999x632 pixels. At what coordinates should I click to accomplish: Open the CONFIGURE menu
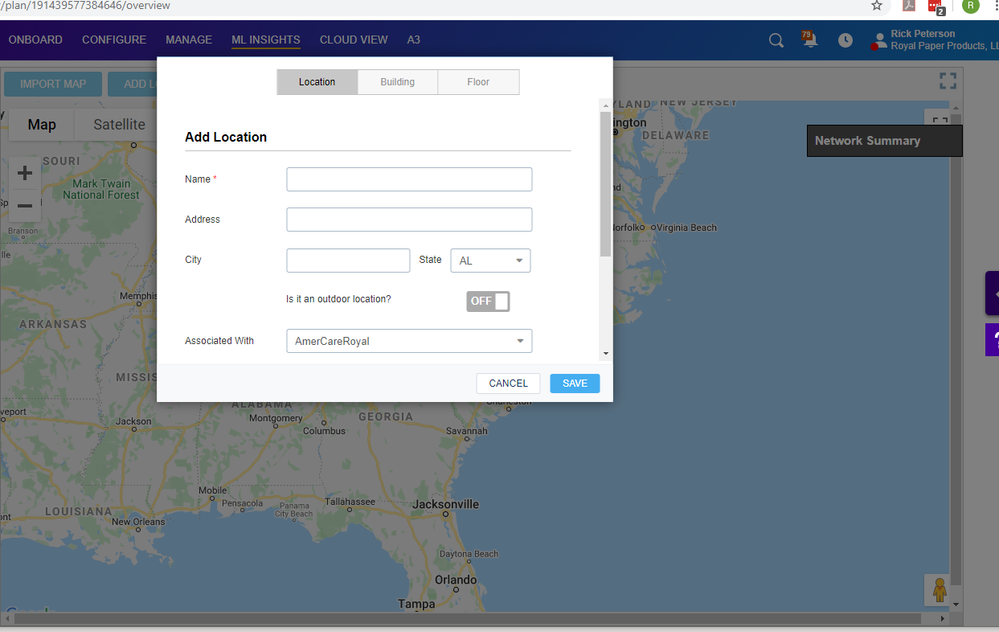pyautogui.click(x=114, y=40)
